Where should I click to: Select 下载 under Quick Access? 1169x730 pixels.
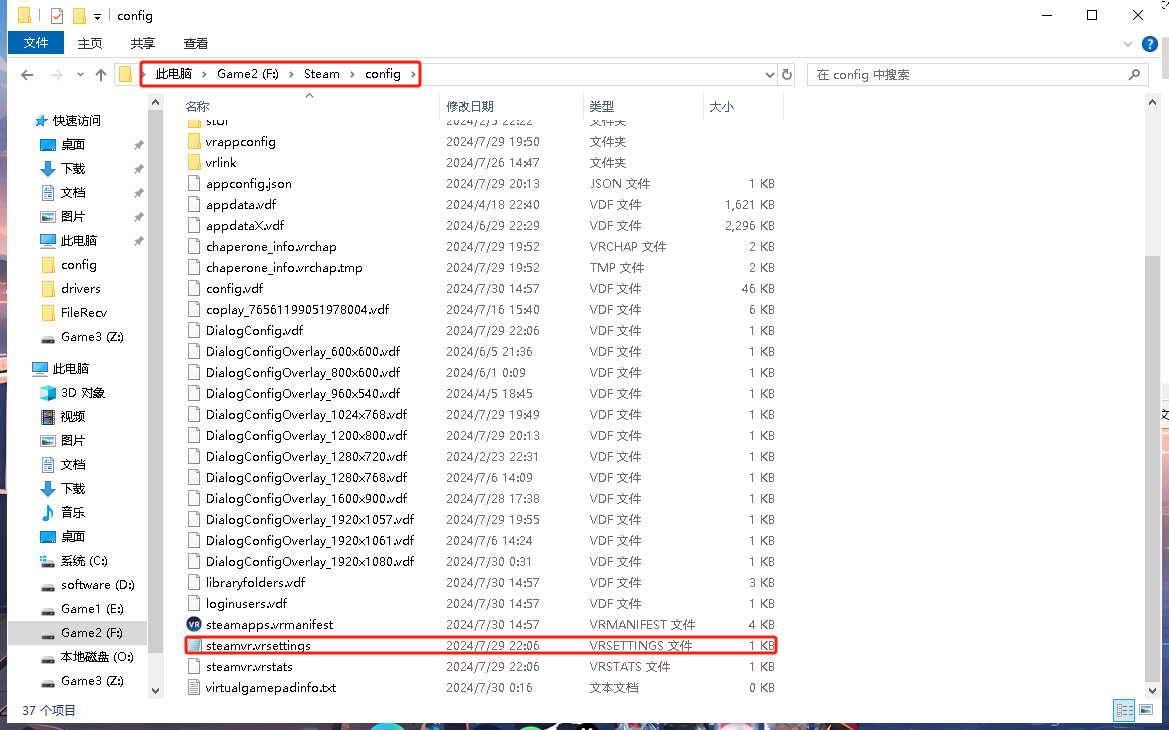(x=73, y=169)
